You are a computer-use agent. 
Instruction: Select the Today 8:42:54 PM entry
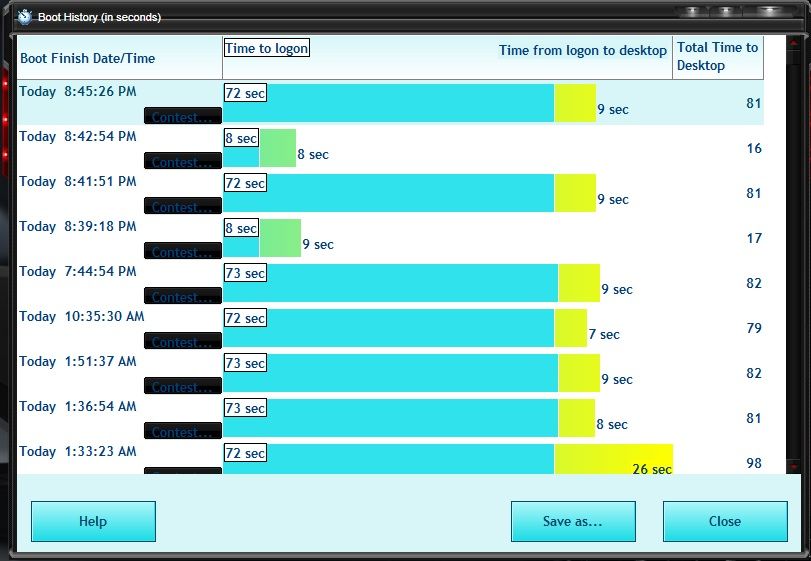pos(78,137)
